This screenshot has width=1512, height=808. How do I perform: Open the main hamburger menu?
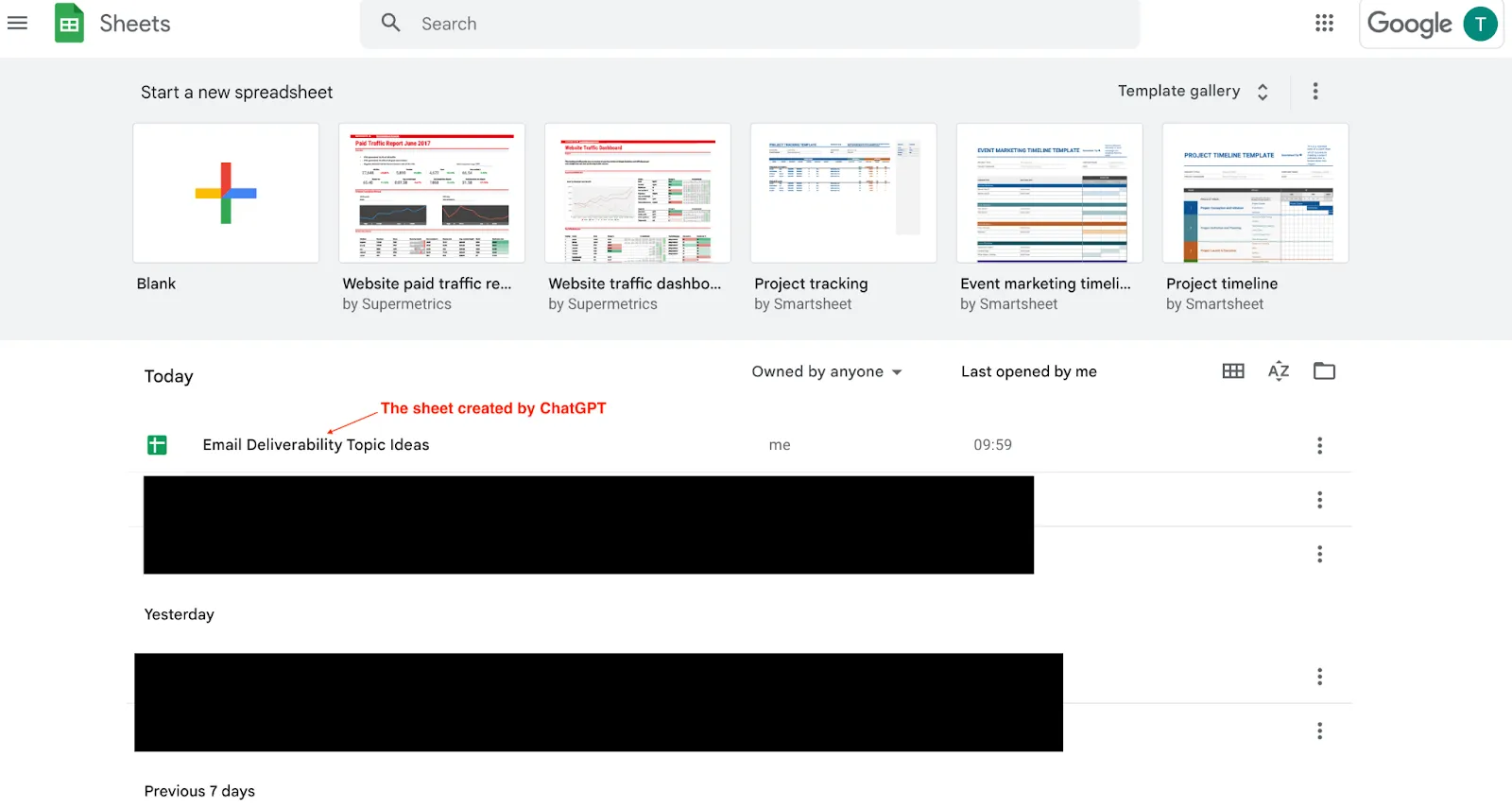click(17, 23)
